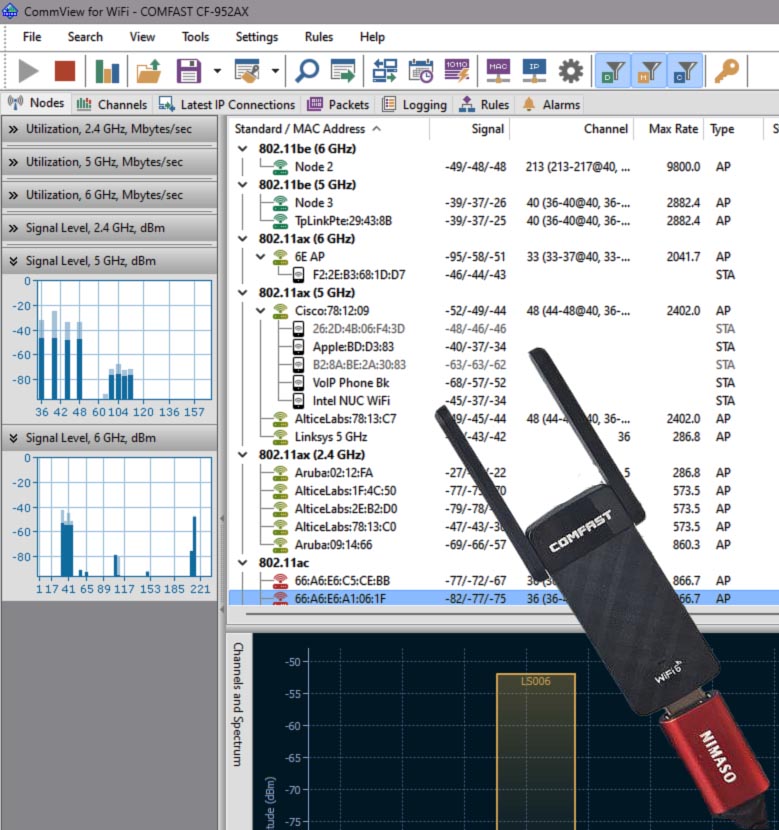Click the magnifier Find icon

[307, 71]
